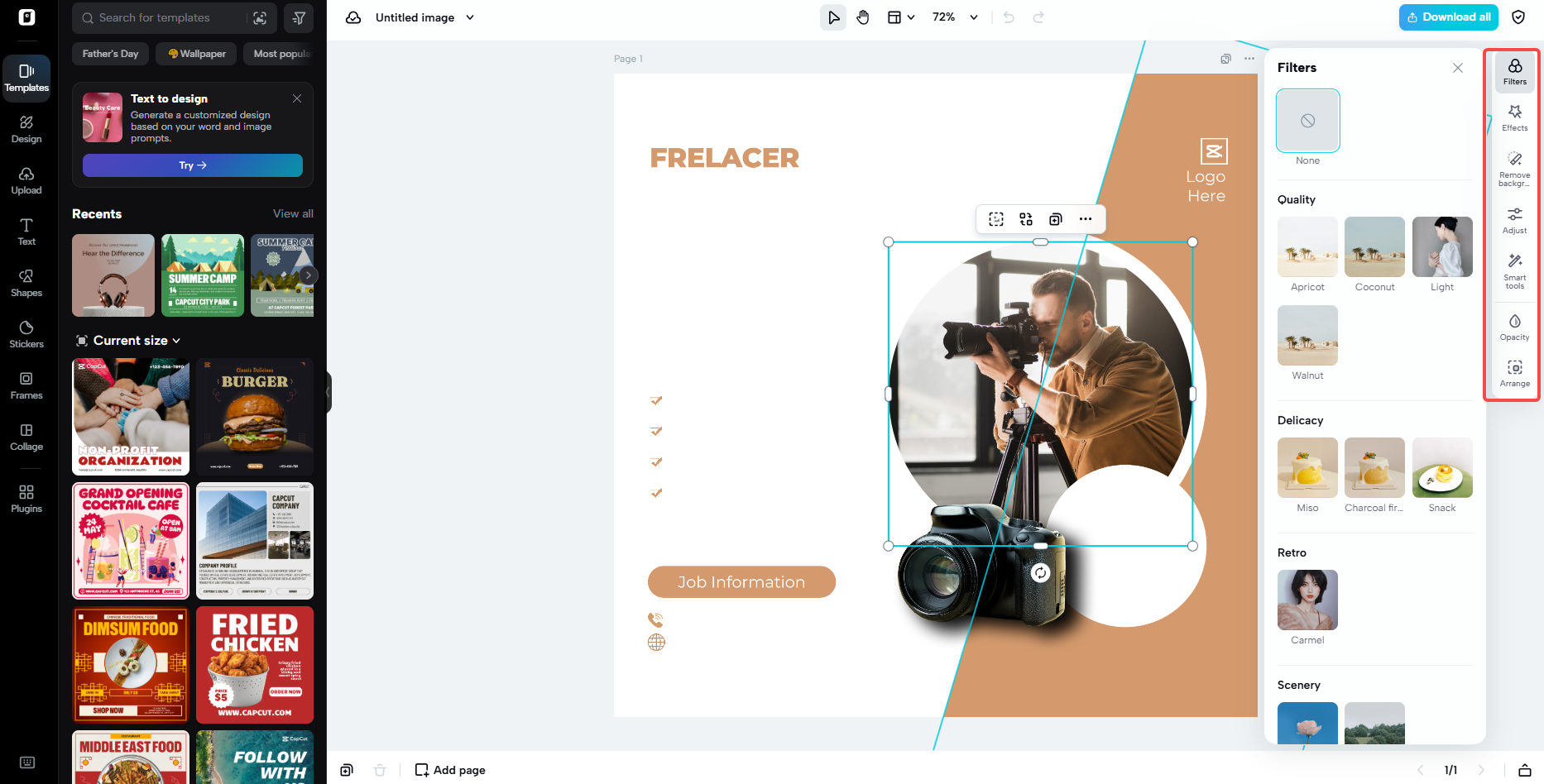Open the Stickers panel in left sidebar

(26, 333)
